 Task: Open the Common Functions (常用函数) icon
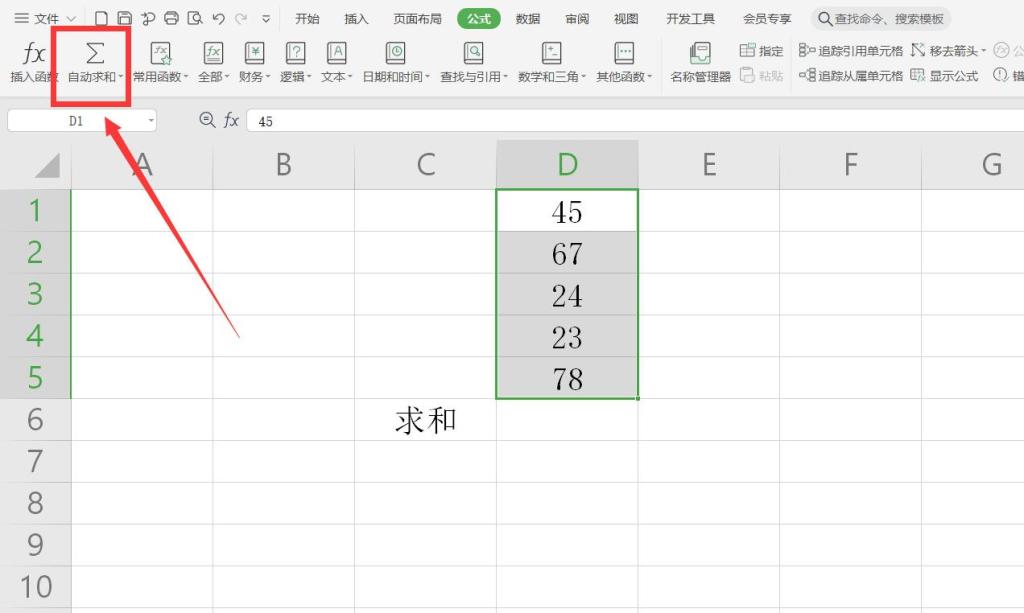(x=161, y=53)
